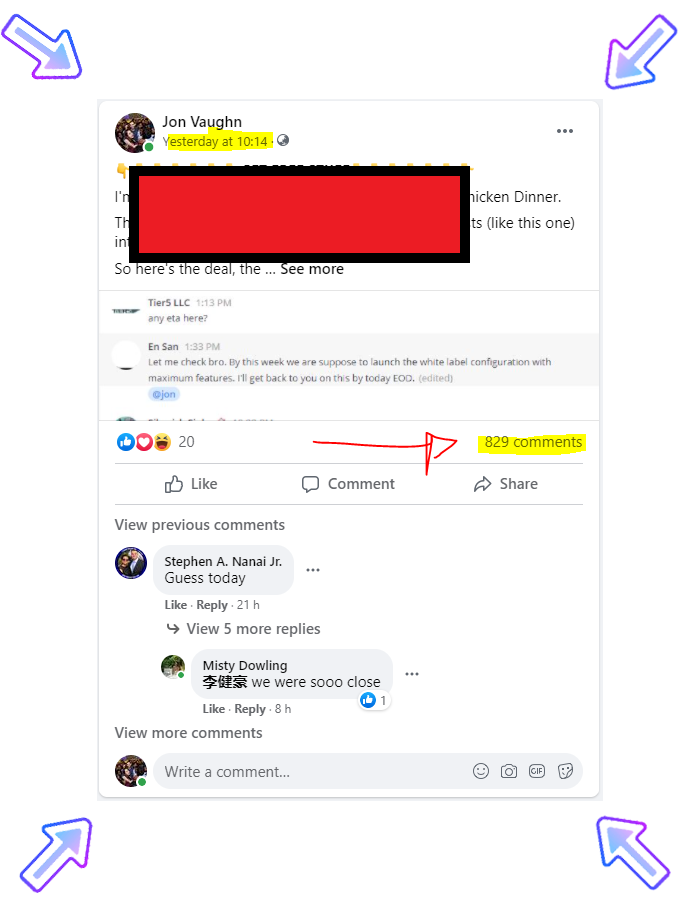Expand View 5 more replies
The image size is (700, 900).
click(253, 629)
